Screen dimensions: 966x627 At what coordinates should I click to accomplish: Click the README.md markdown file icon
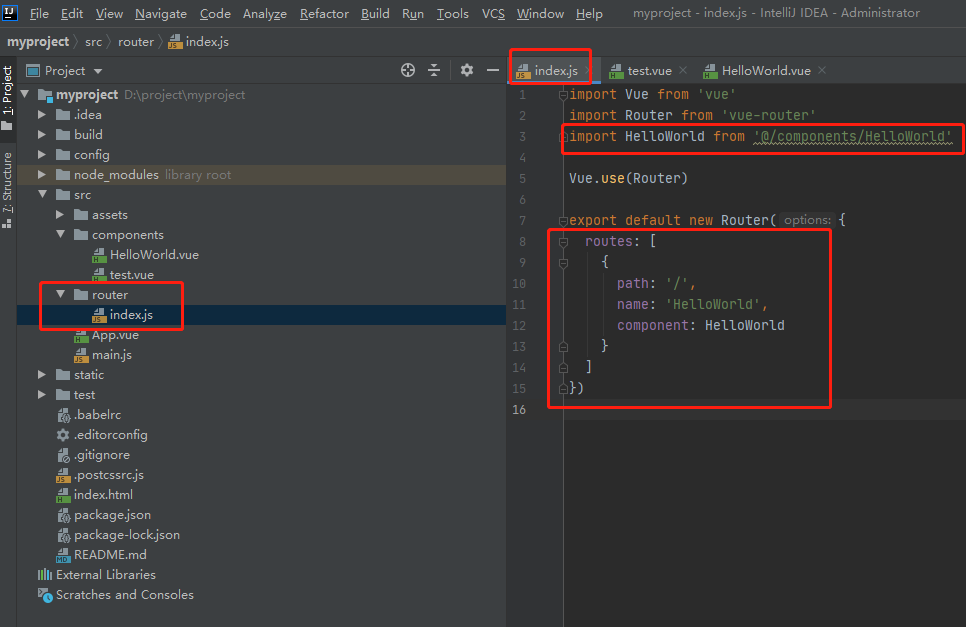[63, 555]
